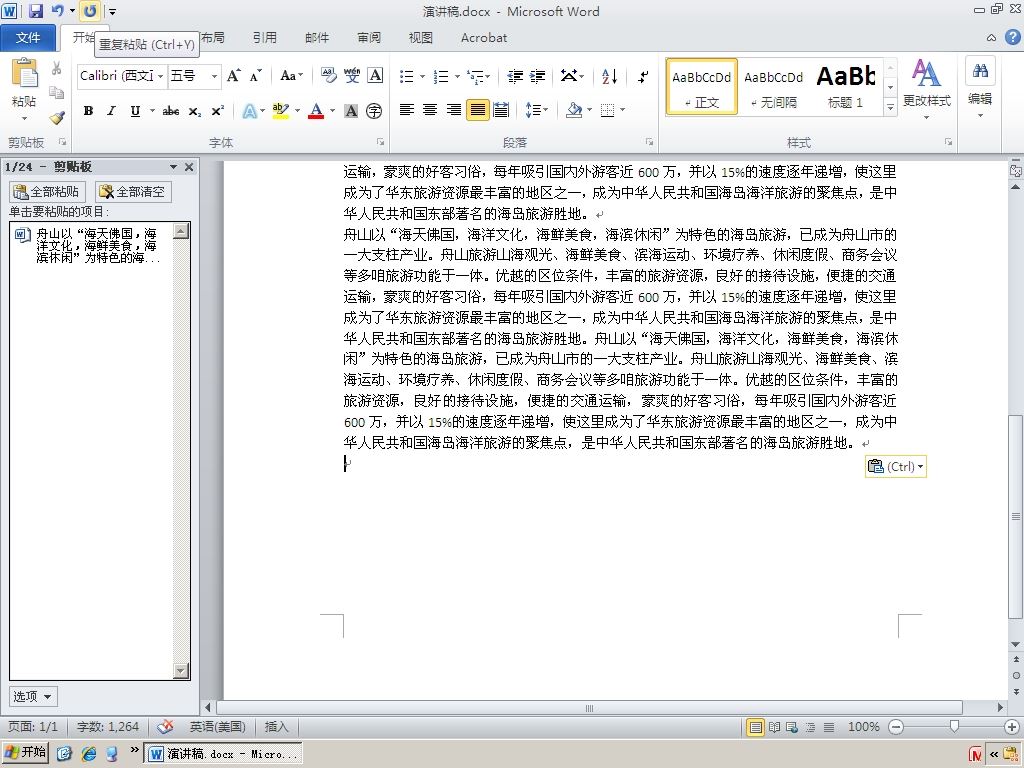This screenshot has height=768, width=1024.
Task: Activate the Format Painter brush
Action: pyautogui.click(x=56, y=118)
